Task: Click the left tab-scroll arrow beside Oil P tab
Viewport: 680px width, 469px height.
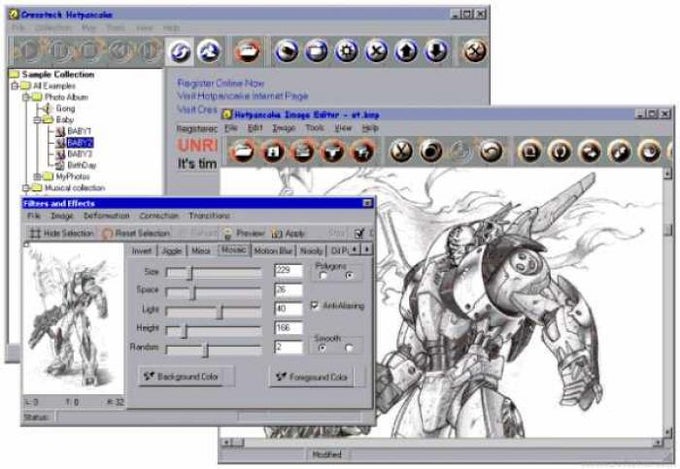Action: [355, 249]
